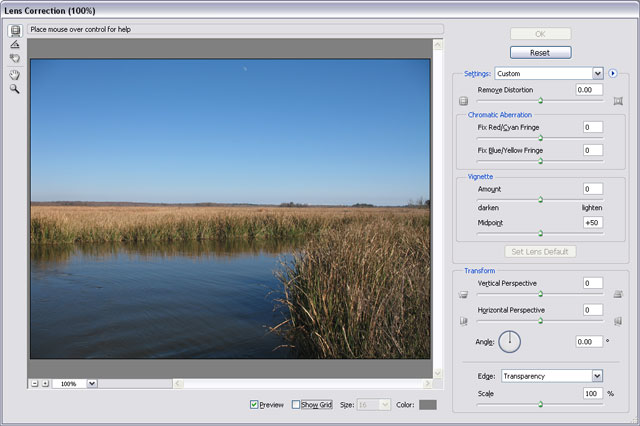The width and height of the screenshot is (640, 426).
Task: Click the Horizontal Perspective slider handle
Action: [x=540, y=321]
